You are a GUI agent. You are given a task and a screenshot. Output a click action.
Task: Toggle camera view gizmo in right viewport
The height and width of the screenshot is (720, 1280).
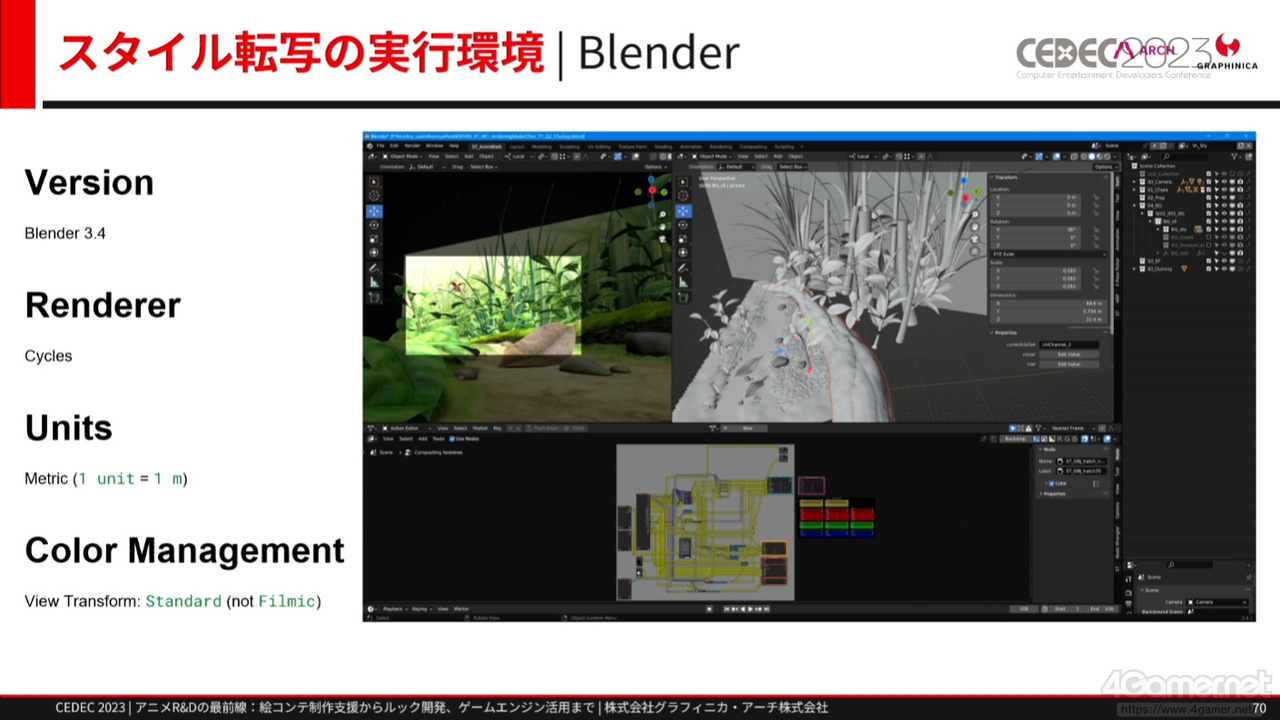(x=975, y=239)
